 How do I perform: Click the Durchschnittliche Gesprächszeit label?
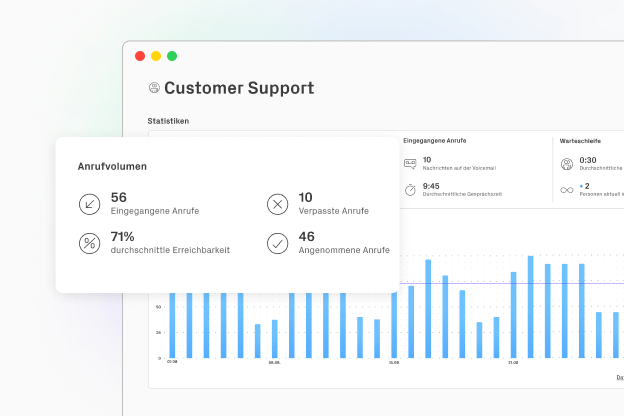(x=462, y=194)
